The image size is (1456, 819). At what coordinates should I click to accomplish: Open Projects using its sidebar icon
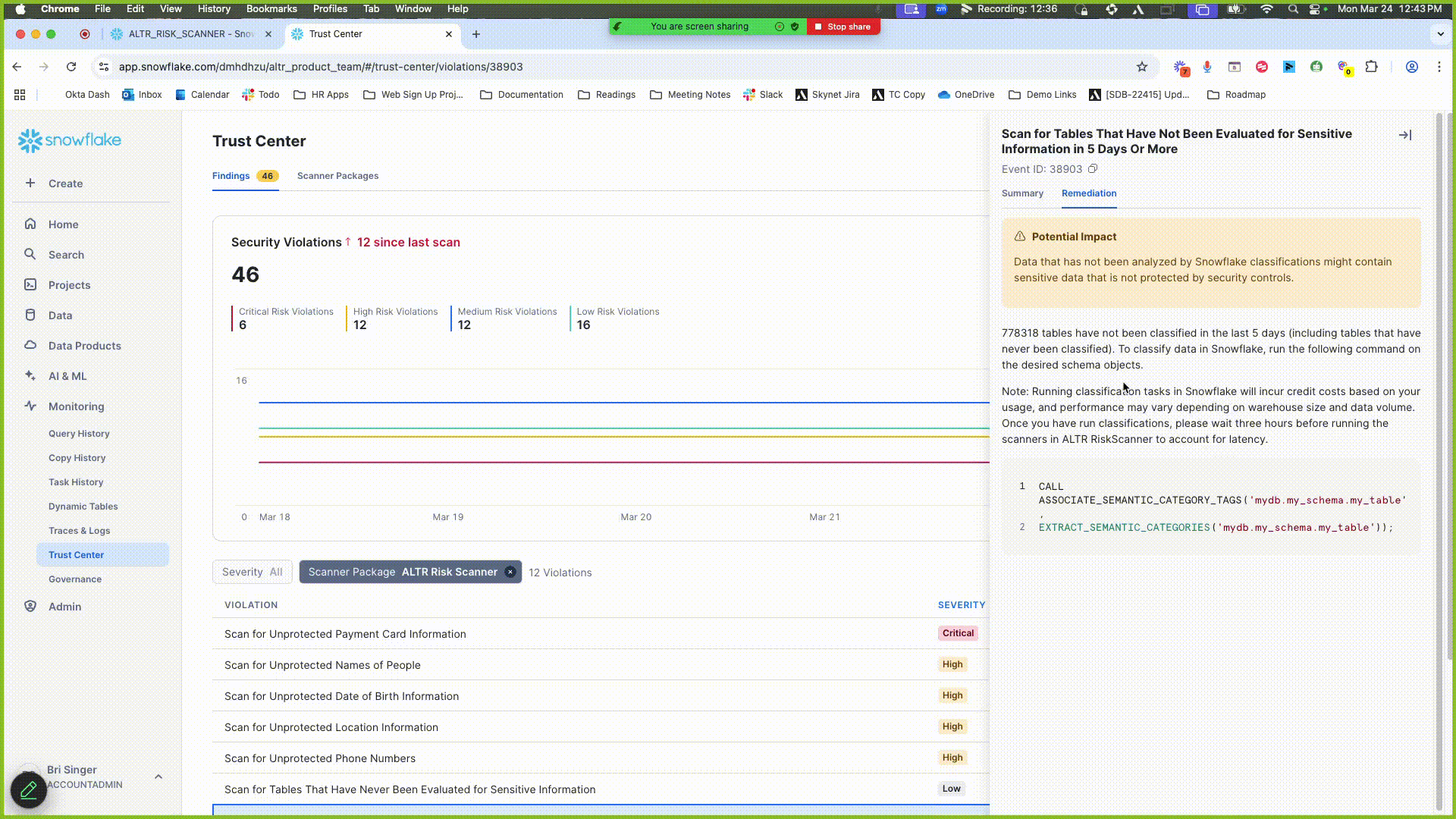(x=30, y=284)
